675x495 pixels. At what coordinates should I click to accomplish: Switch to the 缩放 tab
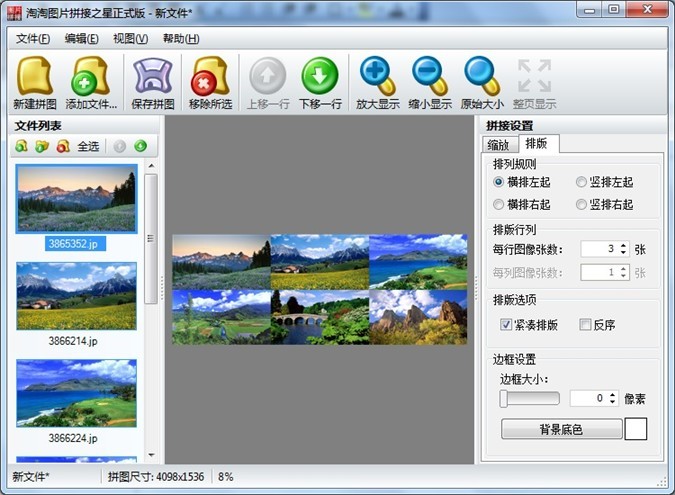point(499,145)
